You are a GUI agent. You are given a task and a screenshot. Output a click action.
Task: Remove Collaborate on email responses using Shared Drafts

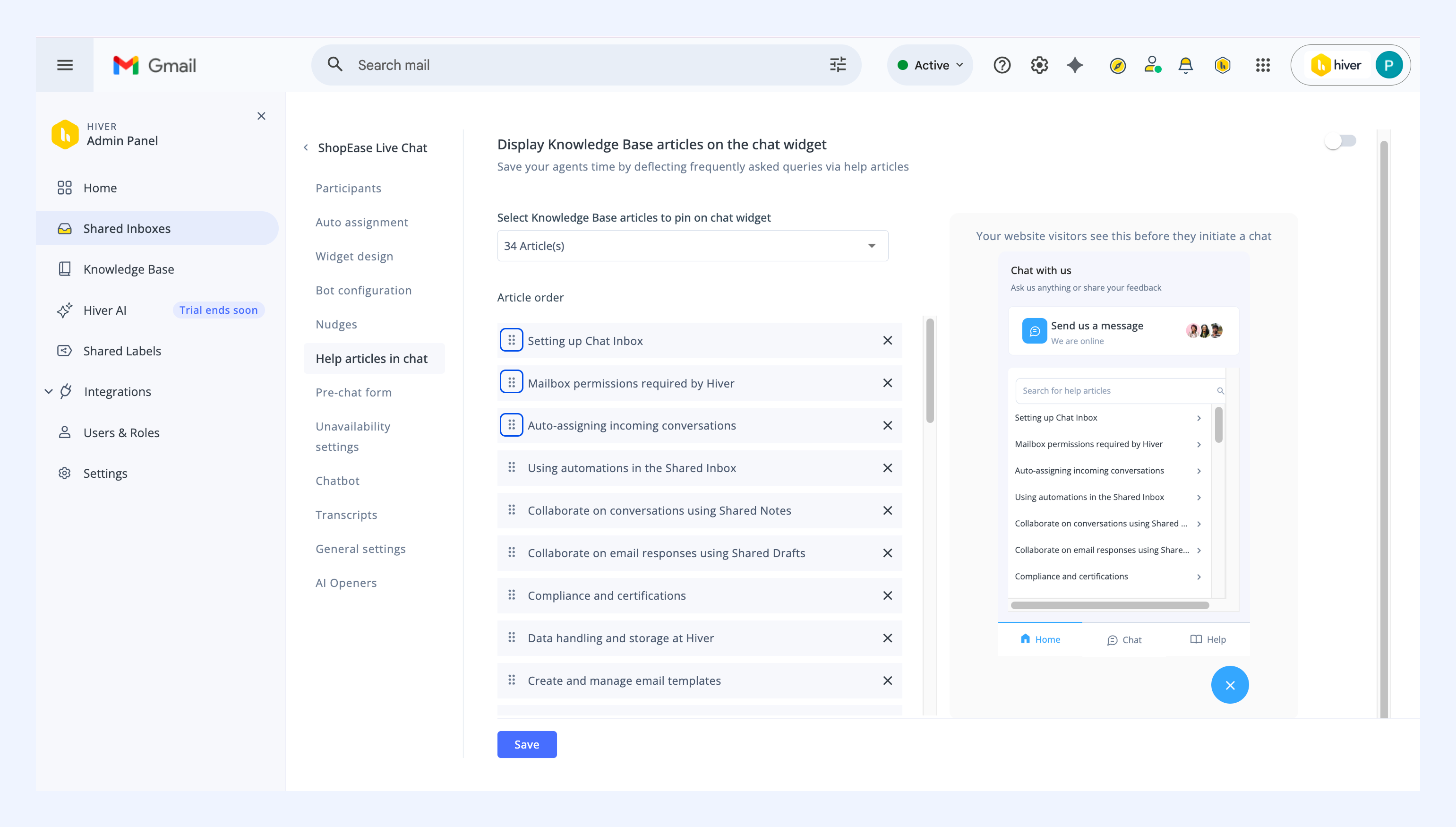click(887, 553)
